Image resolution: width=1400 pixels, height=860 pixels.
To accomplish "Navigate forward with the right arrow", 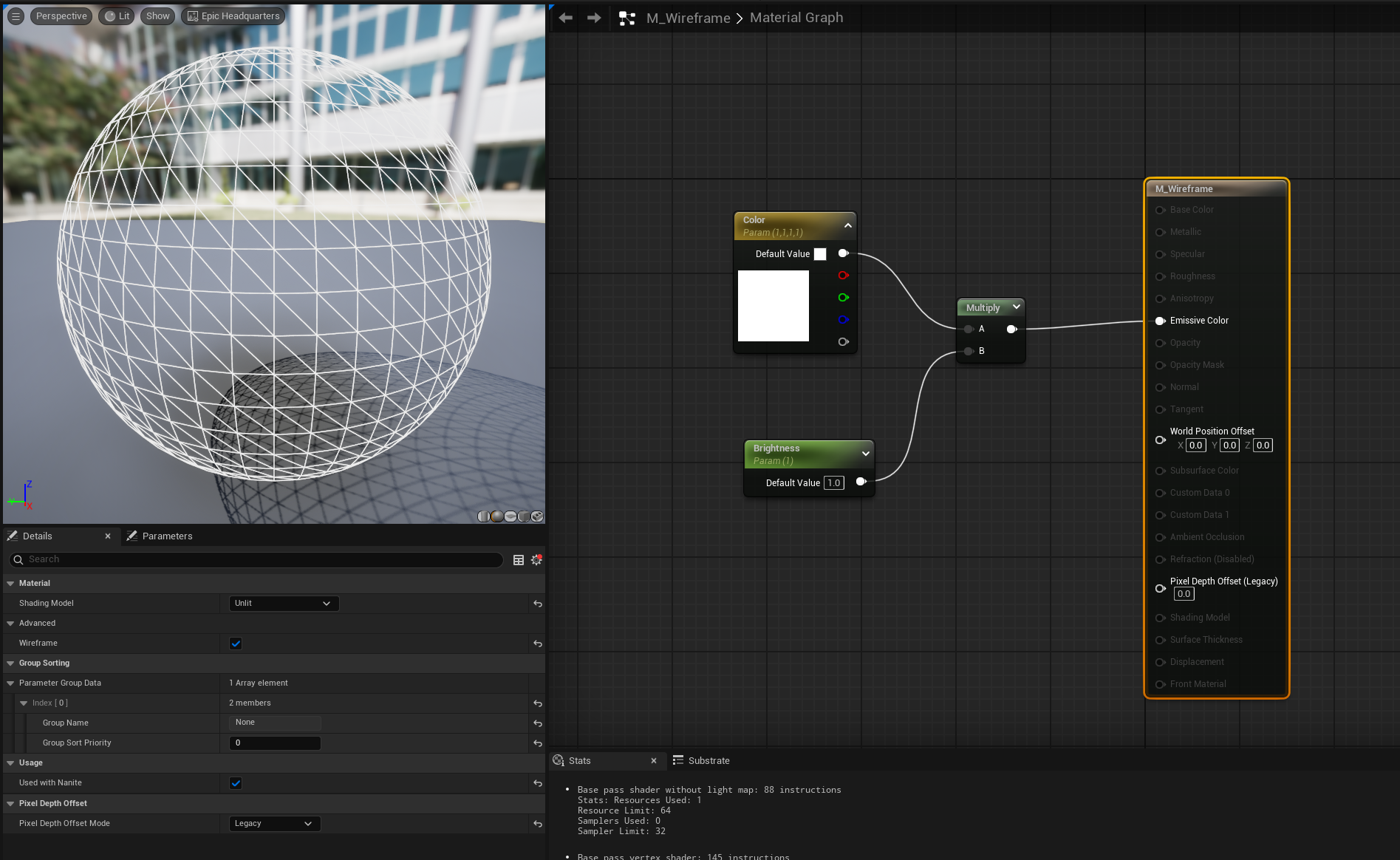I will (x=594, y=18).
